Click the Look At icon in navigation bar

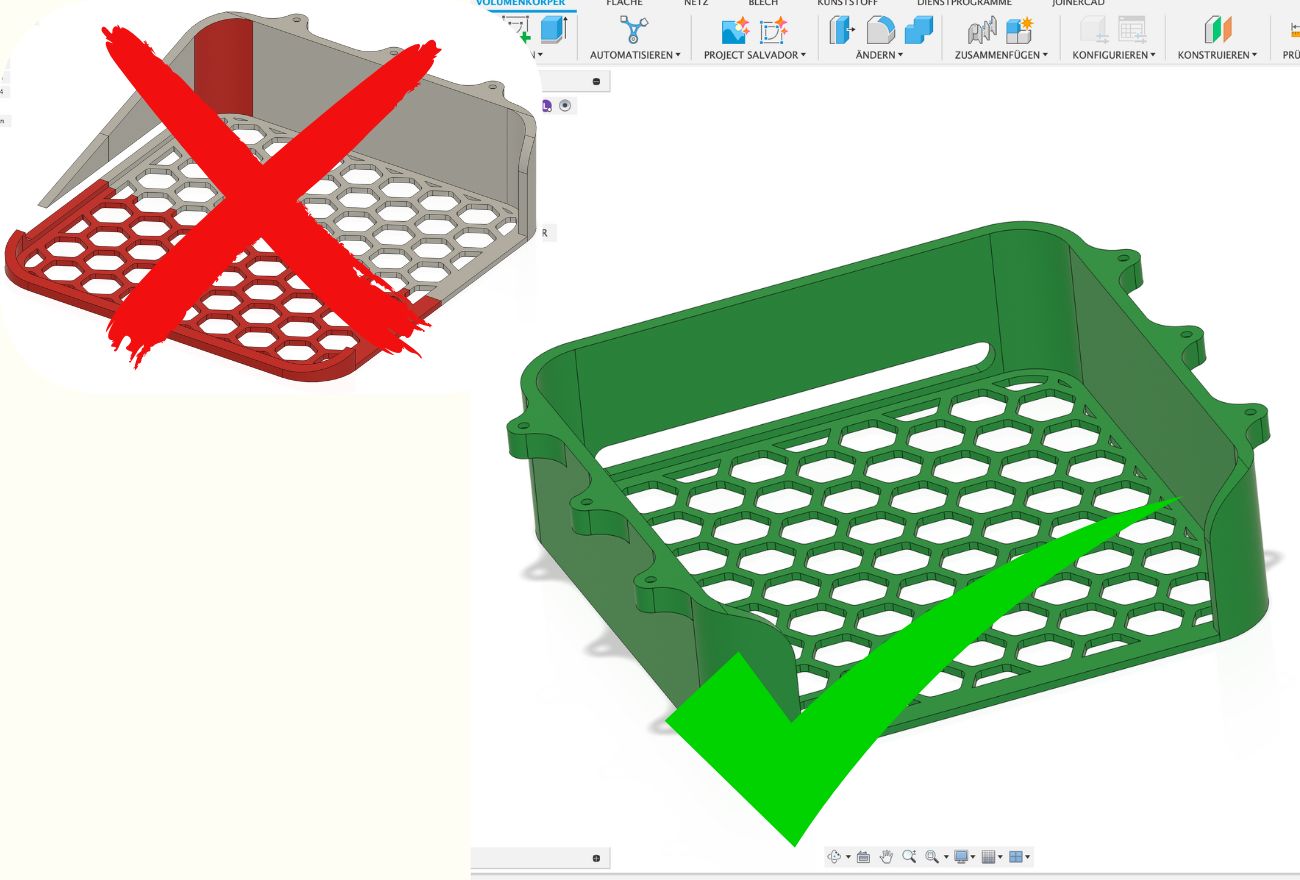[863, 857]
